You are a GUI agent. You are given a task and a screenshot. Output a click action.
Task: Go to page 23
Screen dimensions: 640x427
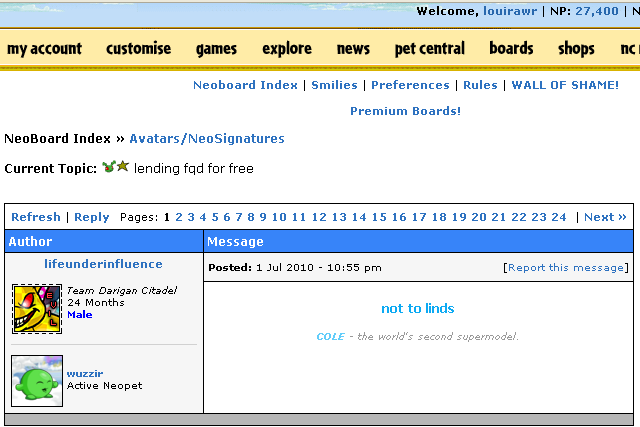point(539,217)
